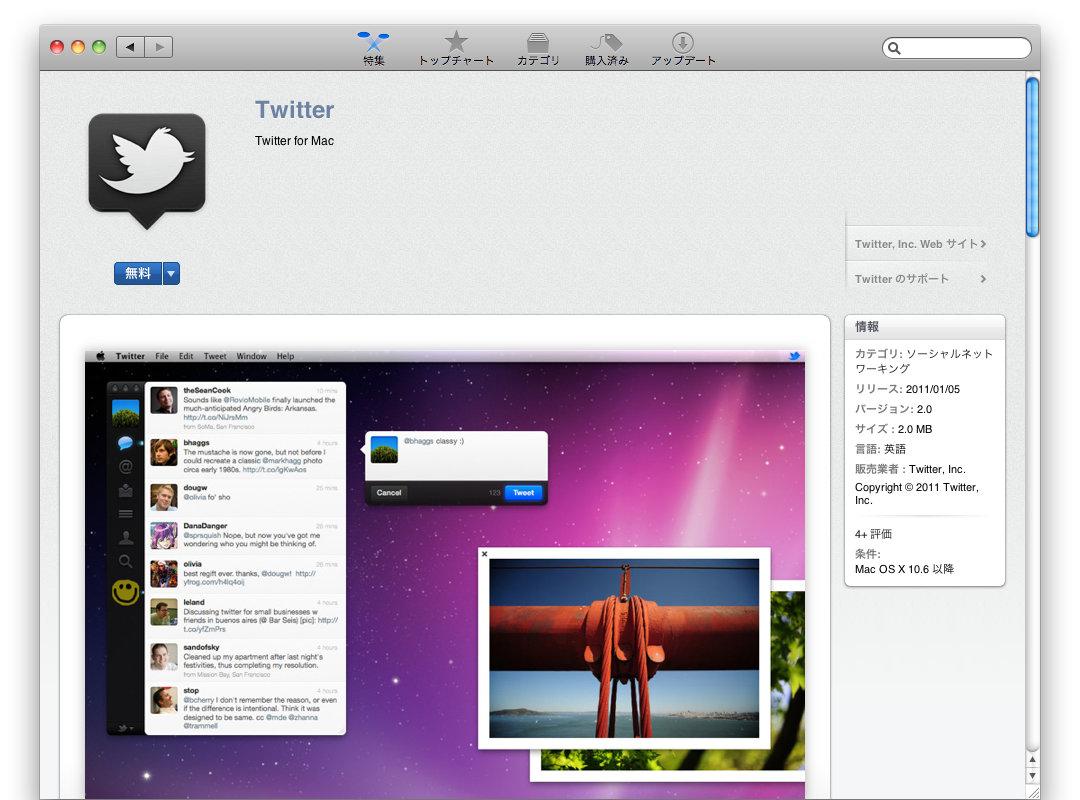Viewport: 1080px width, 800px height.
Task: Open the トップチャート (Top Charts) tab
Action: point(456,48)
